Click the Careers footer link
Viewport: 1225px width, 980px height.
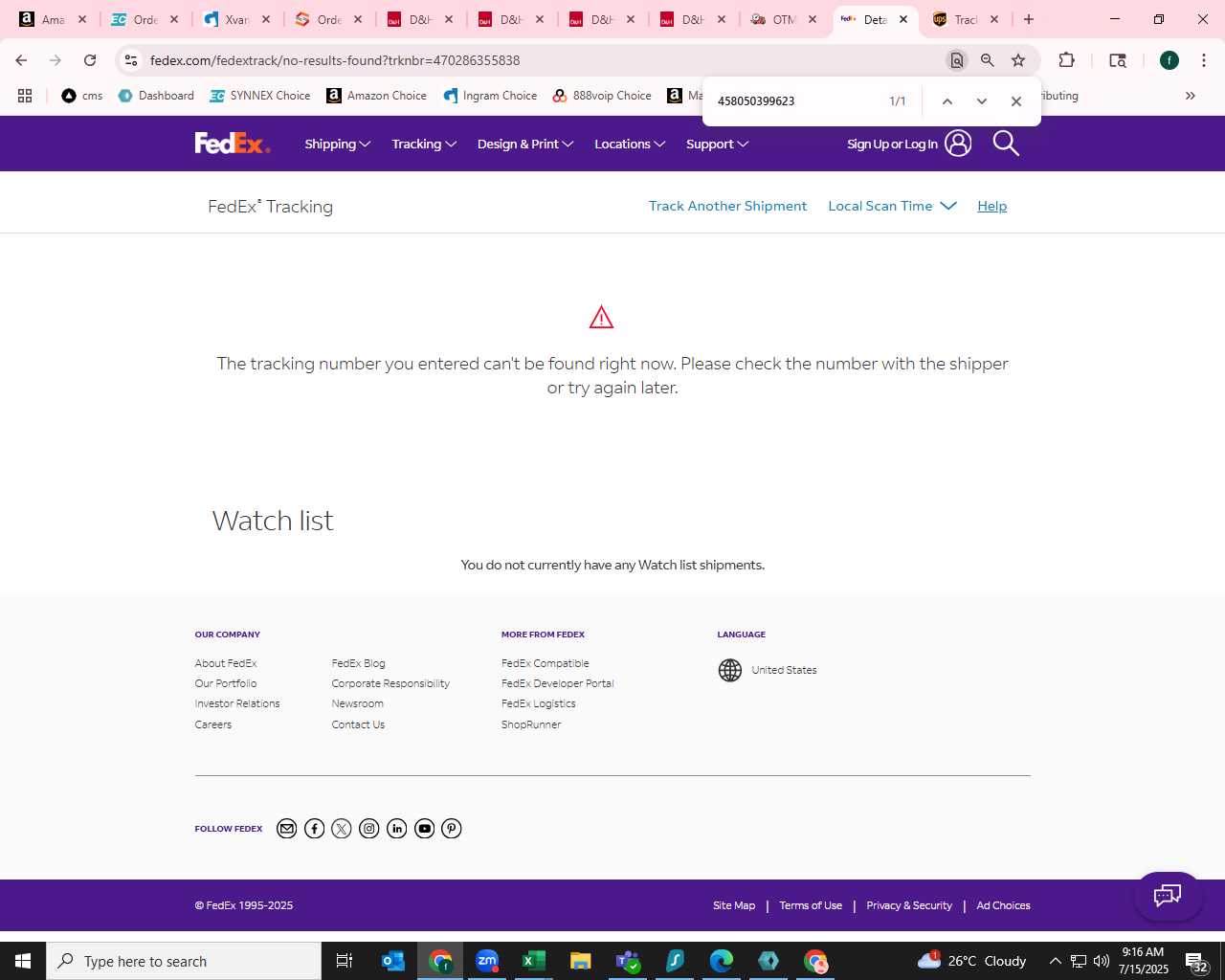point(213,724)
